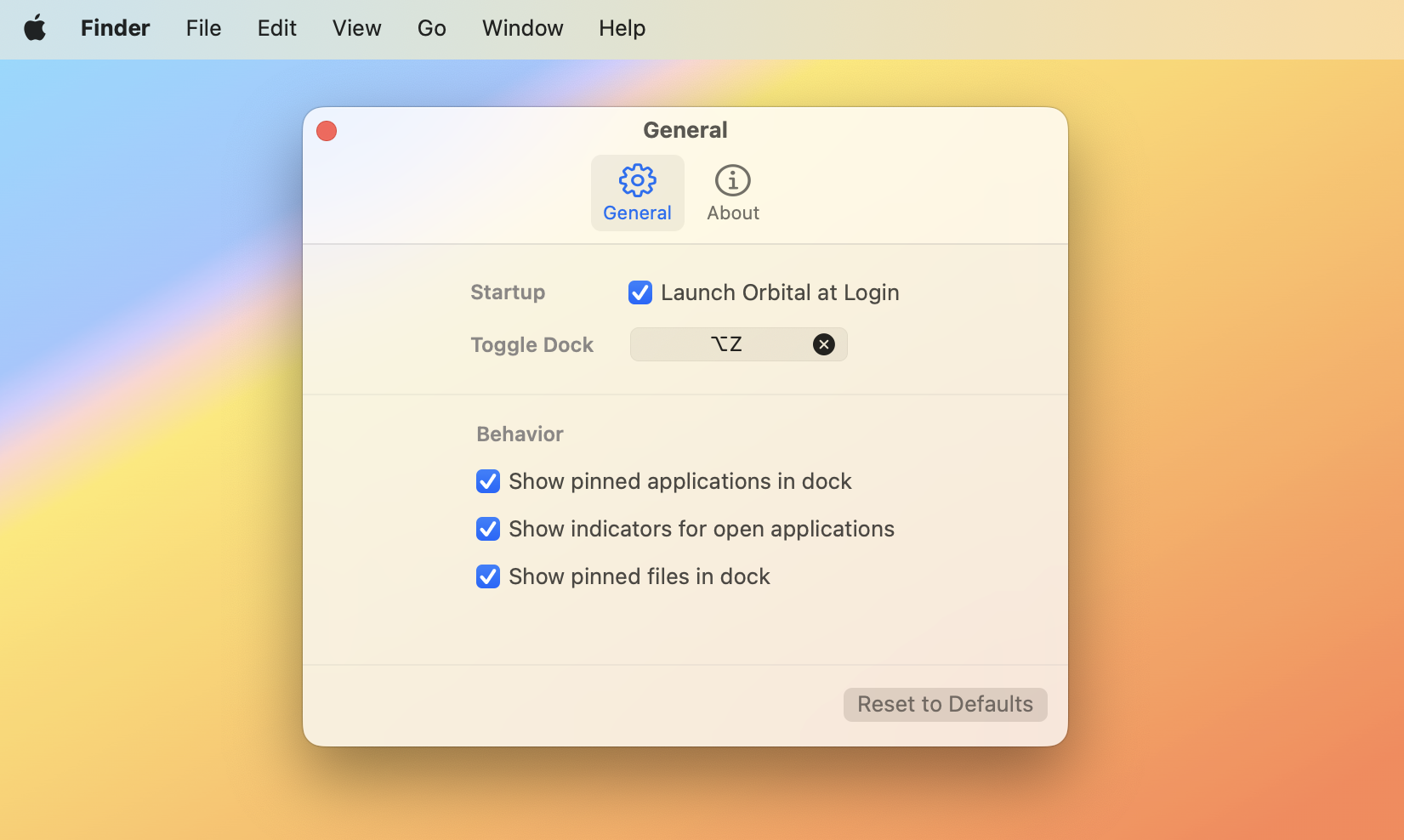The image size is (1404, 840).
Task: Close the General preferences window
Action: click(327, 131)
